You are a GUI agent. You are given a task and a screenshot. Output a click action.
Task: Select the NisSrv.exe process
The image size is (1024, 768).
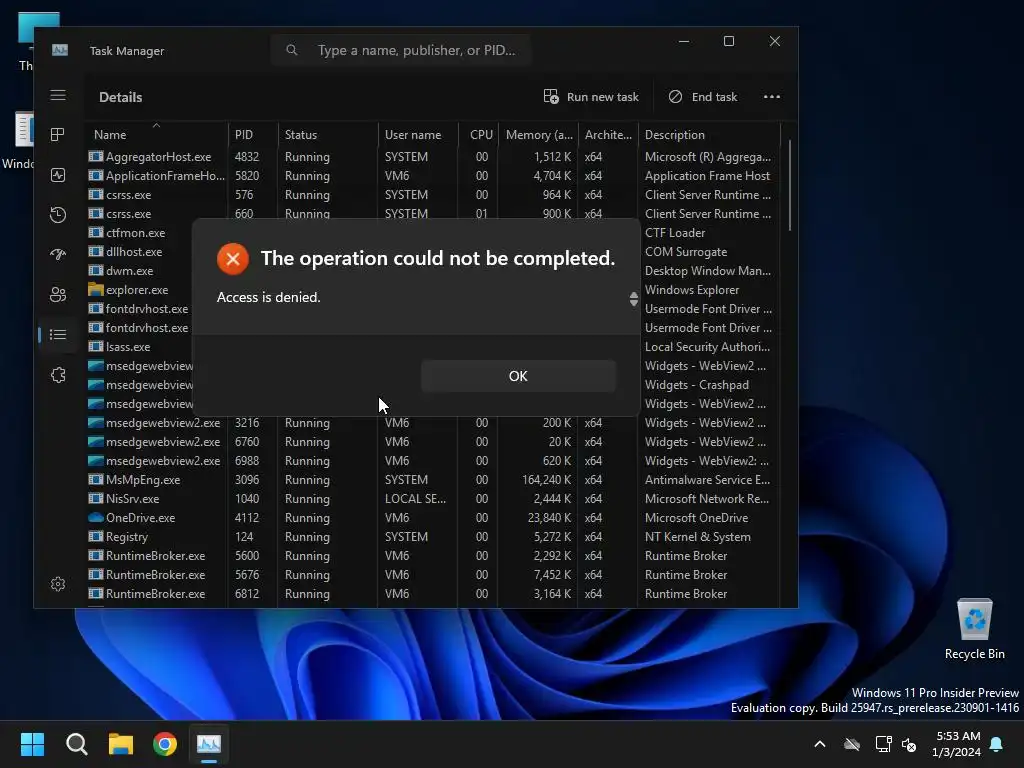pyautogui.click(x=432, y=498)
